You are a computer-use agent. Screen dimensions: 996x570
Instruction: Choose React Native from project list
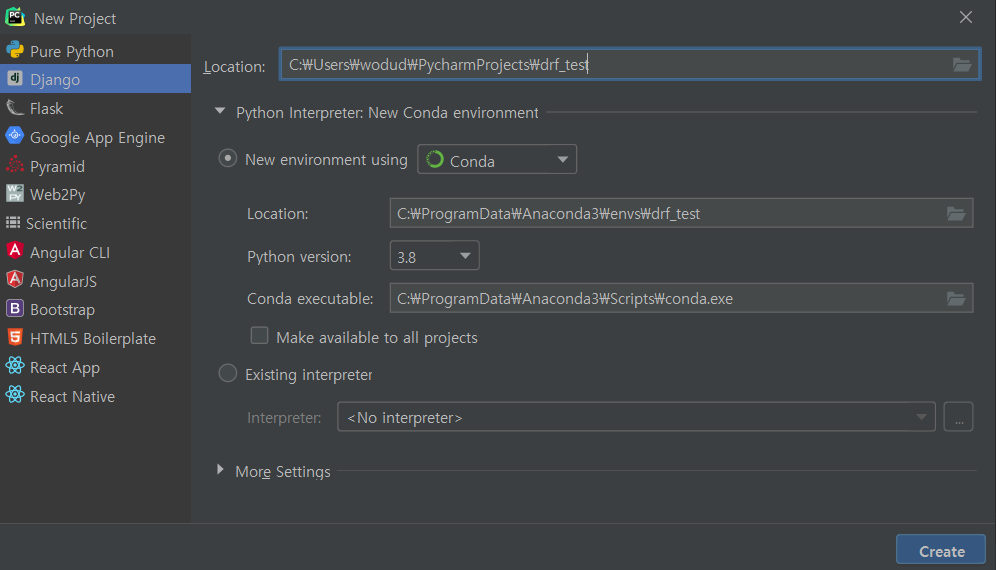(x=72, y=396)
